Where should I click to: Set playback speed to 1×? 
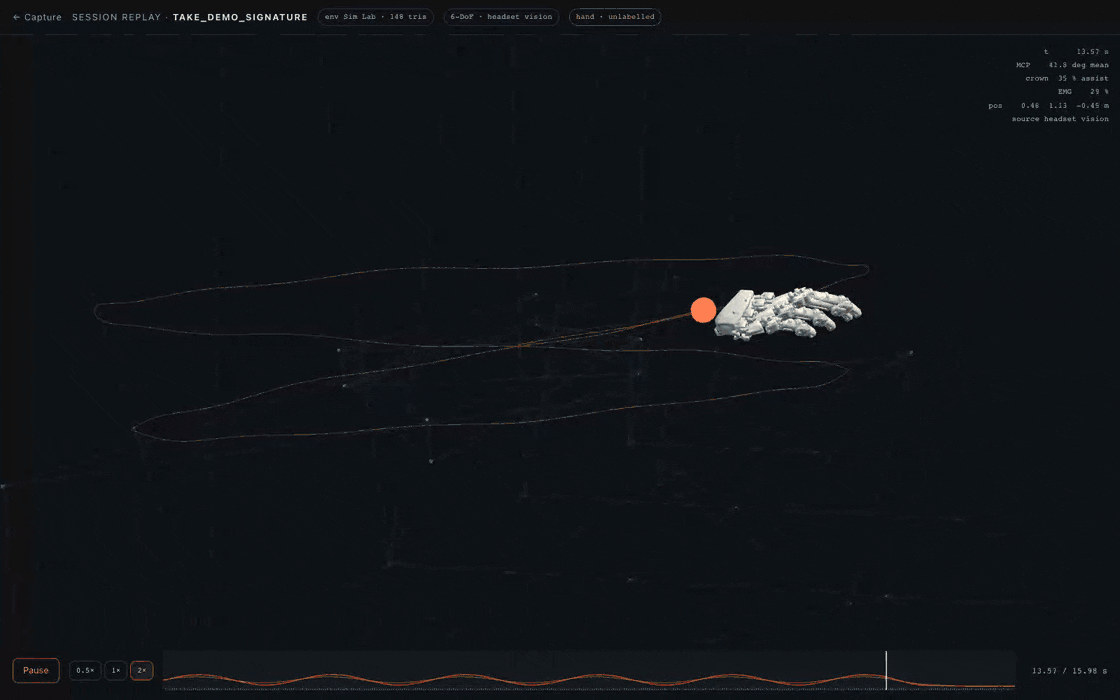(116, 670)
